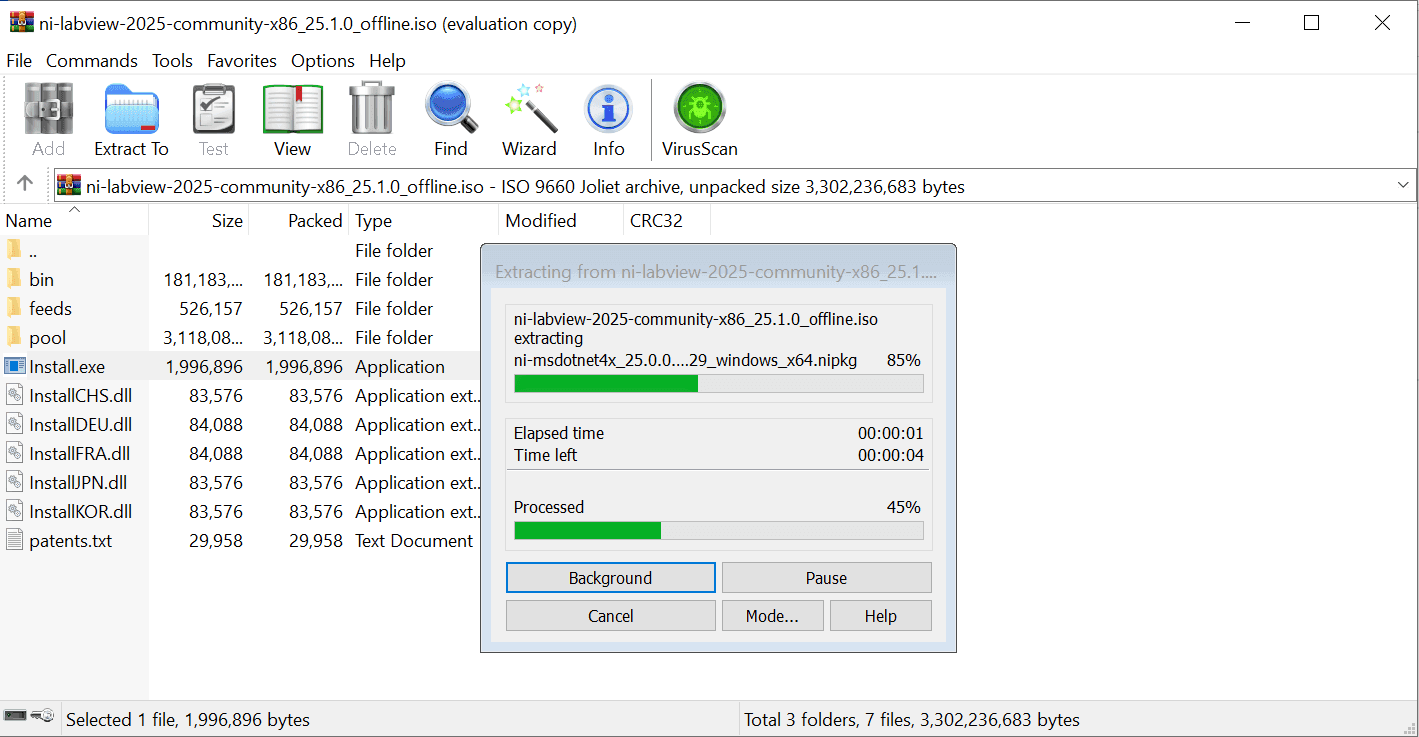
Task: Open the pool folder
Action: (47, 338)
